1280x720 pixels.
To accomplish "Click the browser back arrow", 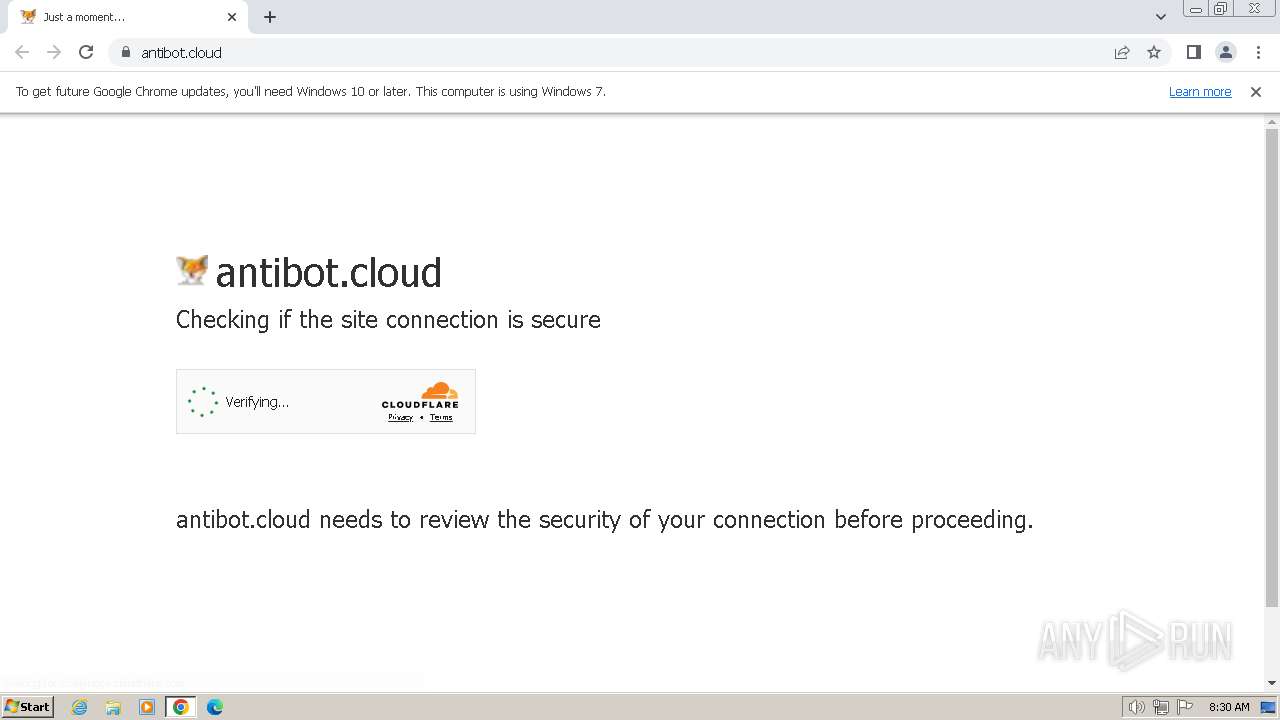I will pyautogui.click(x=22, y=52).
